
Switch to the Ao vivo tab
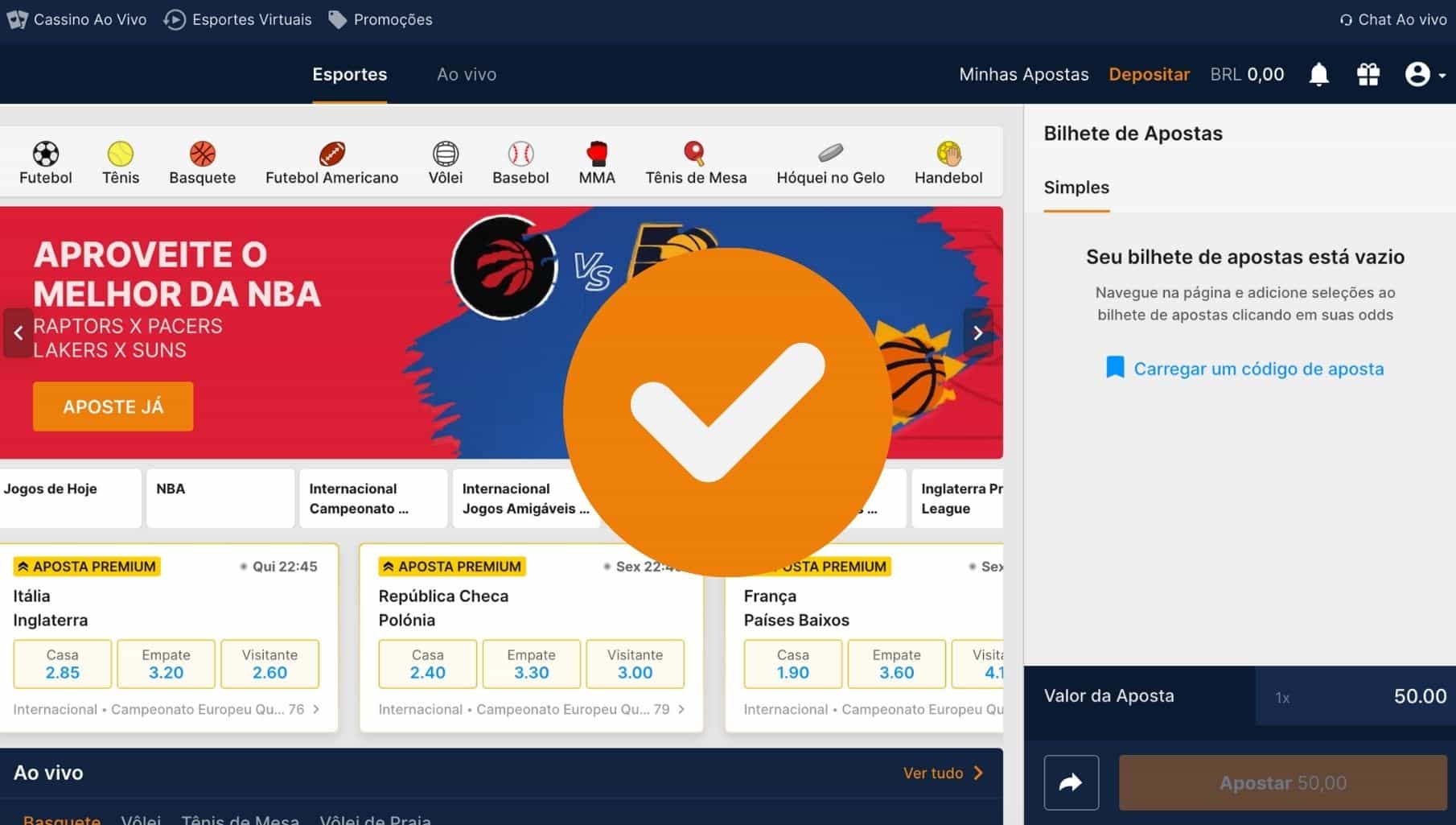[467, 74]
